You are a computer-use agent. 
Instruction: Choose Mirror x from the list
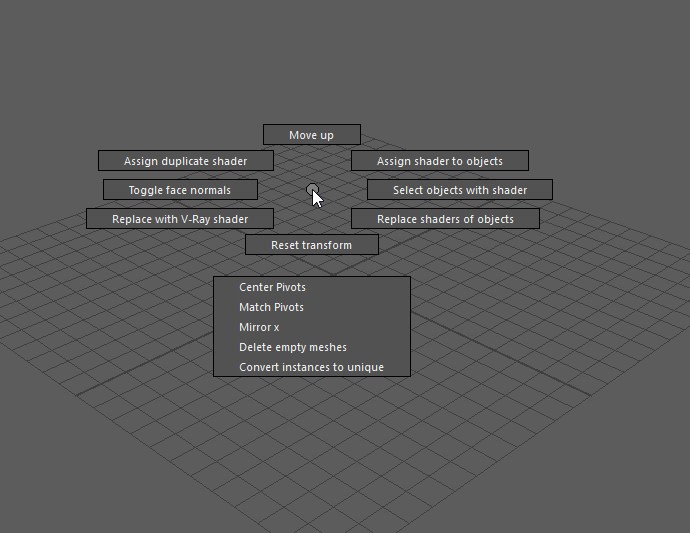click(x=312, y=327)
